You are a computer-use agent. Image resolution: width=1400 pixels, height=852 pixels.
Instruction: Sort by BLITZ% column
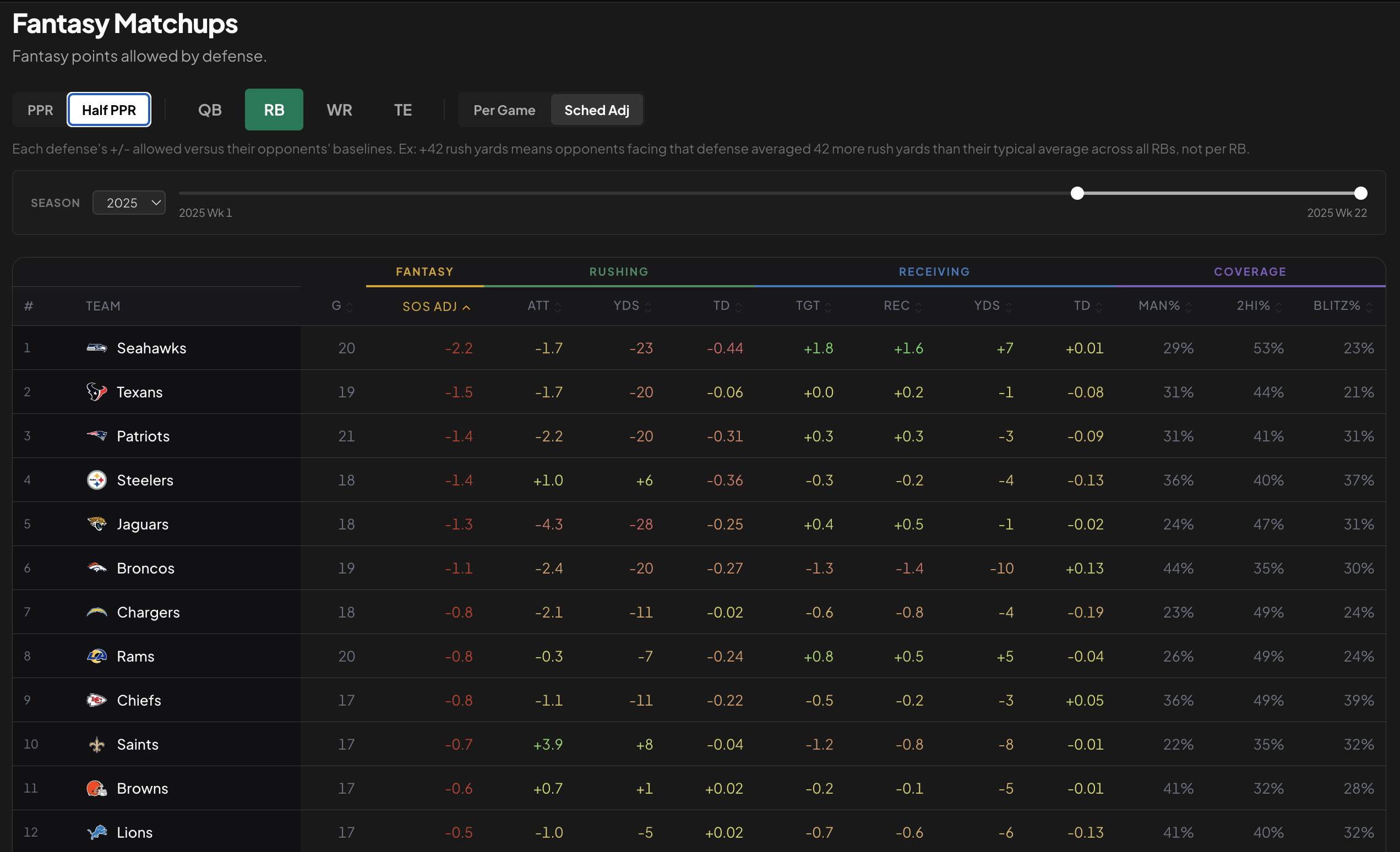coord(1343,306)
